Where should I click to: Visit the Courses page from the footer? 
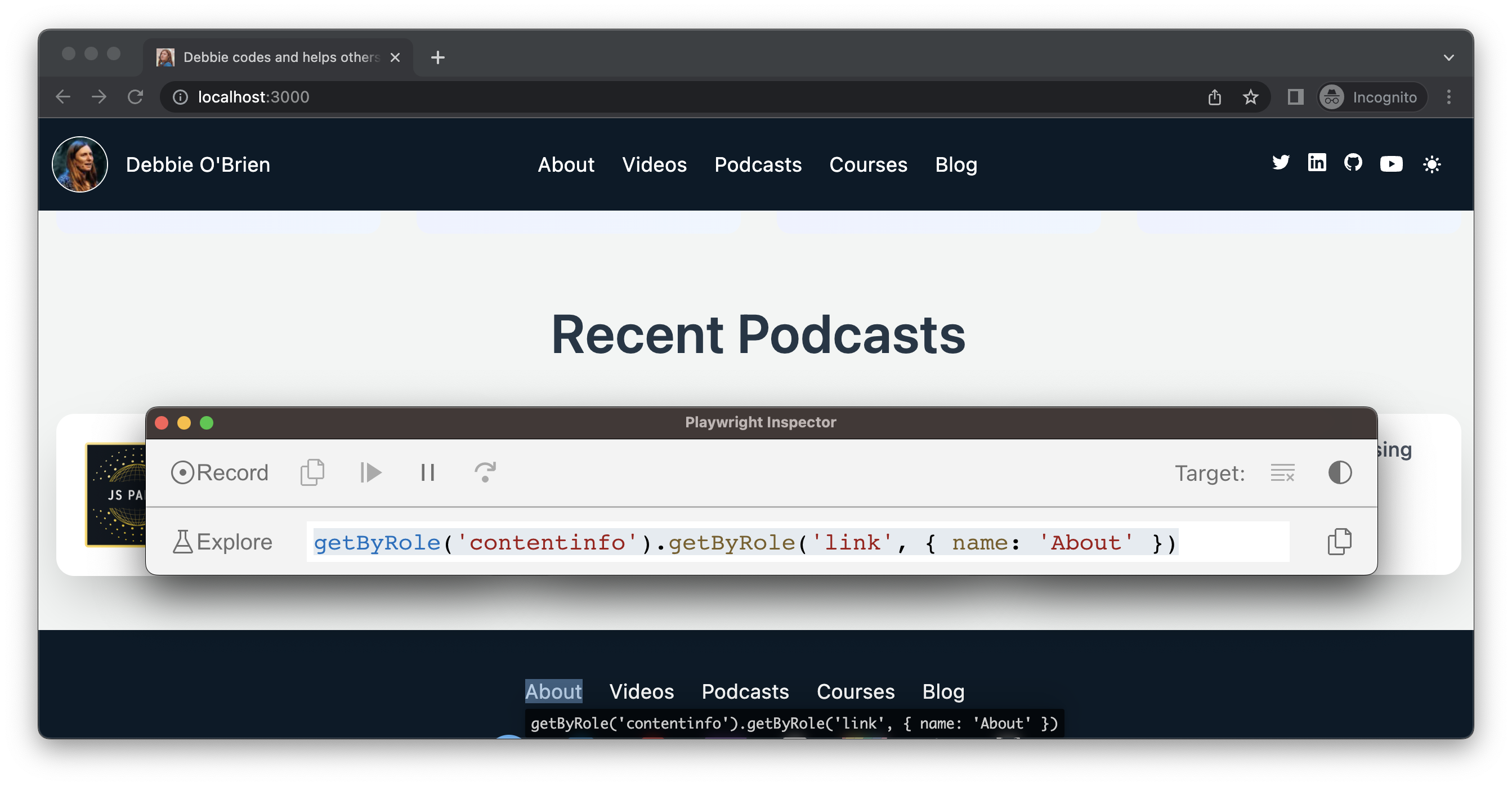pos(855,691)
